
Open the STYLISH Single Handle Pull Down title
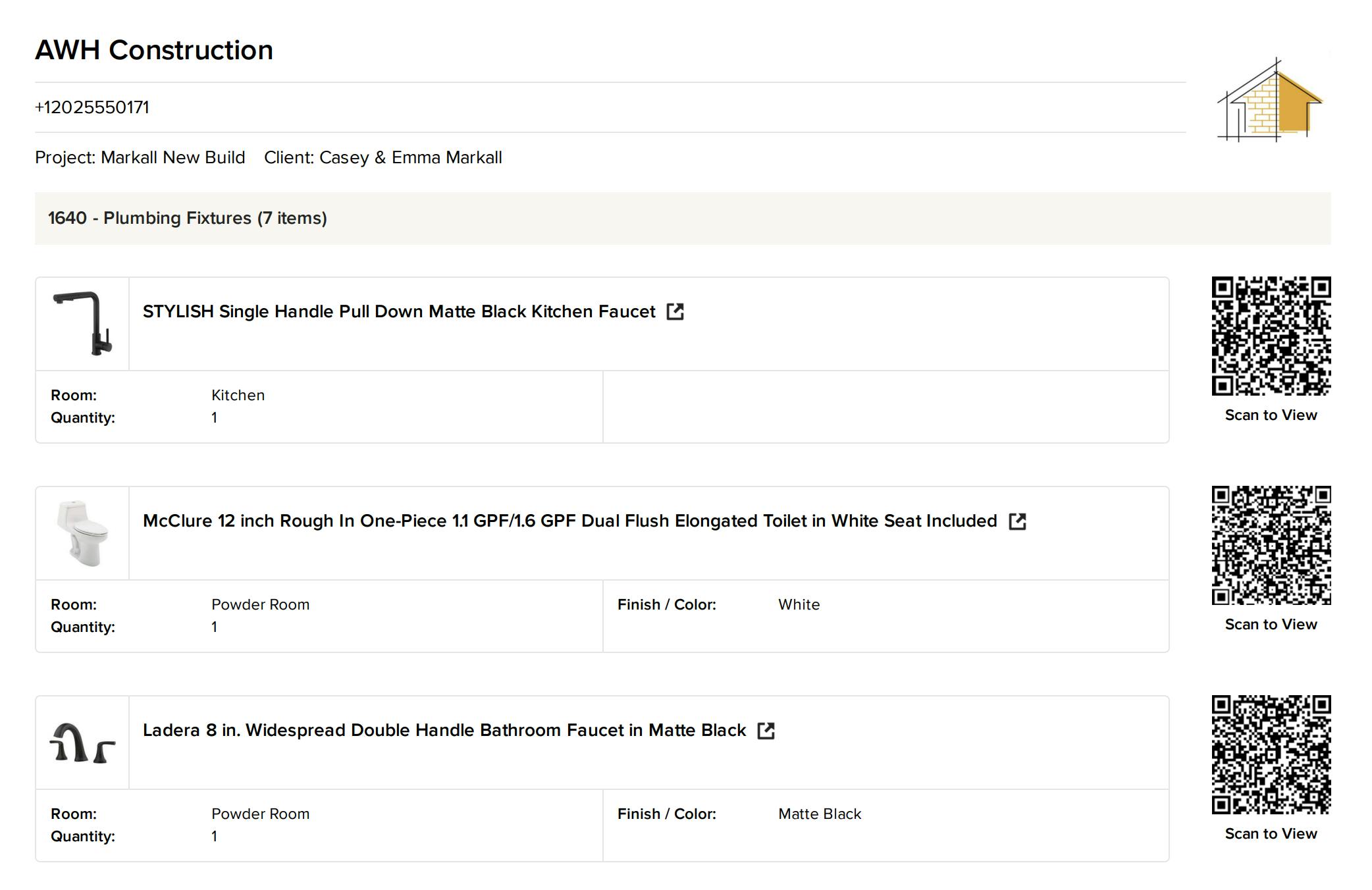398,311
